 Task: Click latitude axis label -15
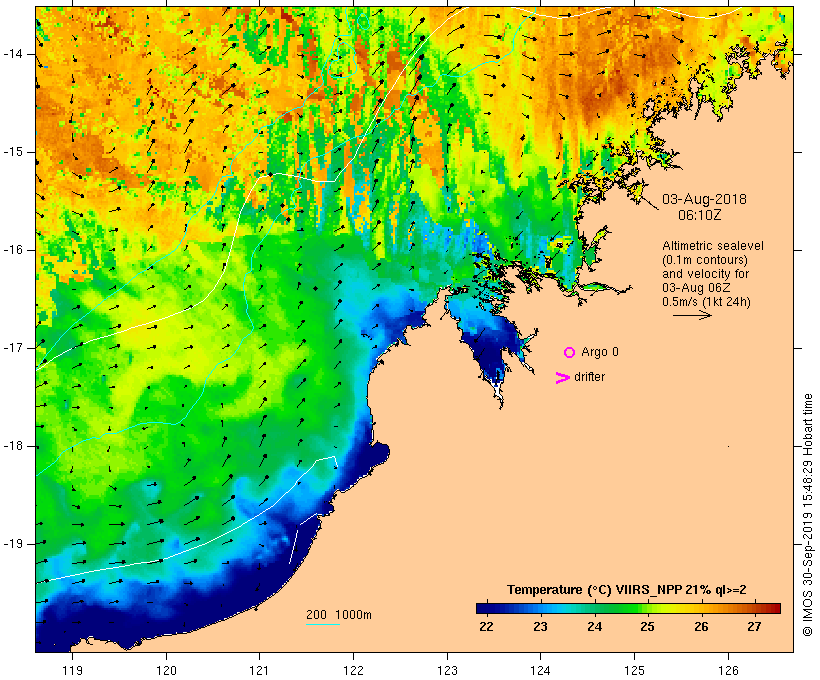13,152
